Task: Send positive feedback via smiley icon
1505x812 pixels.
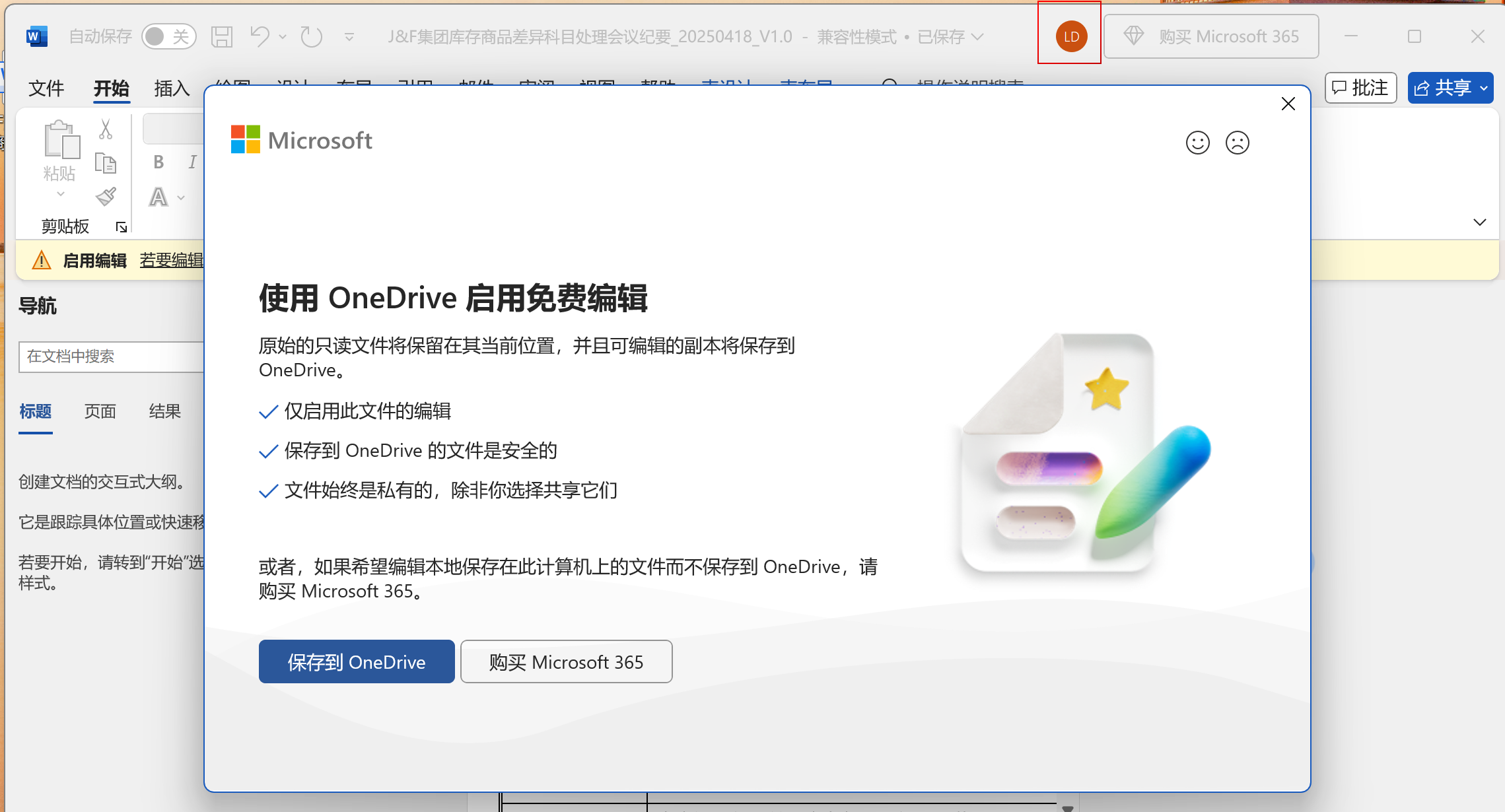Action: point(1197,142)
